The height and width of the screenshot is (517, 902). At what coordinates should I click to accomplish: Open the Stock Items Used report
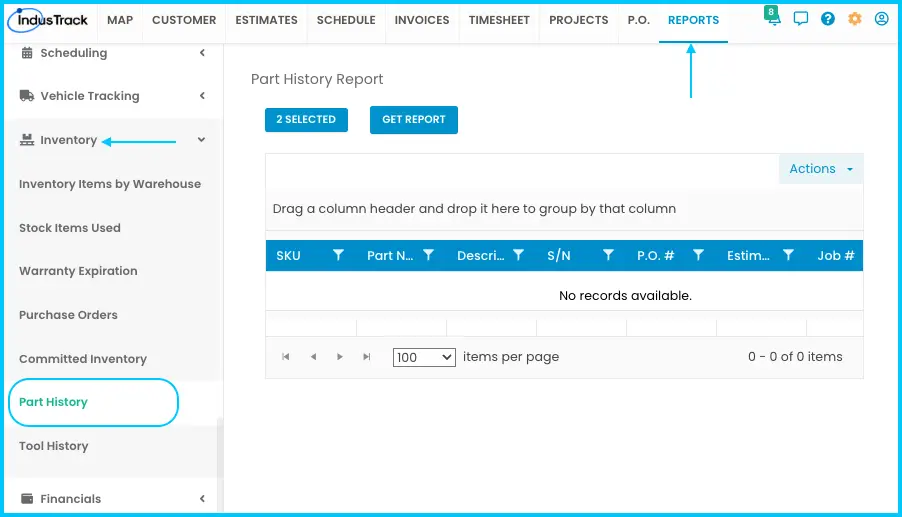tap(70, 228)
